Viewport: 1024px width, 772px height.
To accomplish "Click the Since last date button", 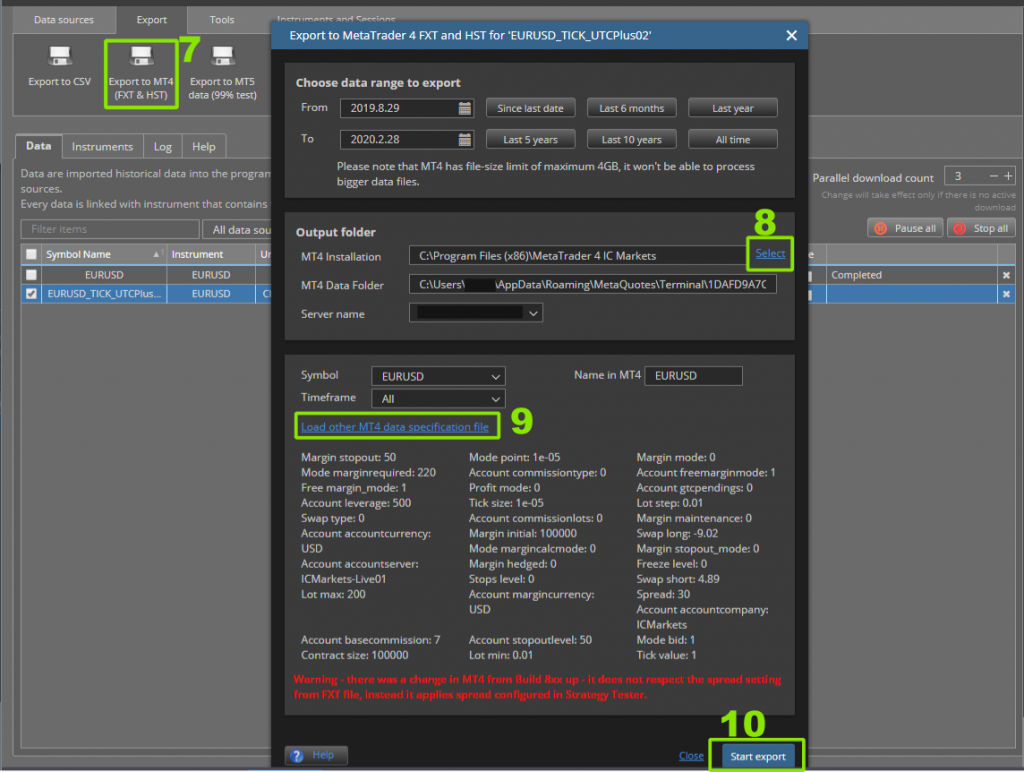I will [x=530, y=108].
